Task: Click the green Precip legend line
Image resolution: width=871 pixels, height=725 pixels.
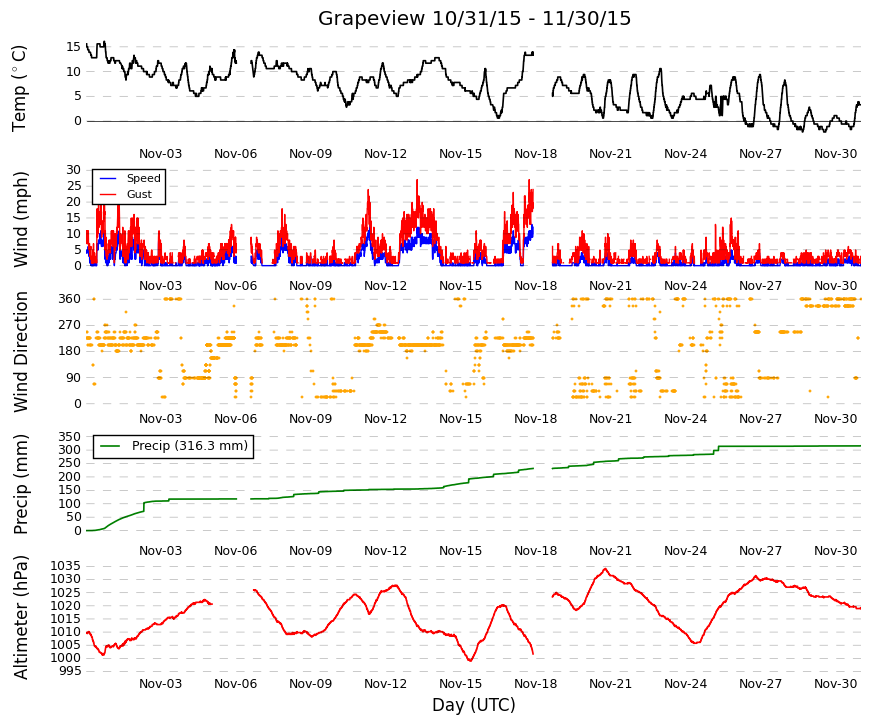Action: click(109, 446)
